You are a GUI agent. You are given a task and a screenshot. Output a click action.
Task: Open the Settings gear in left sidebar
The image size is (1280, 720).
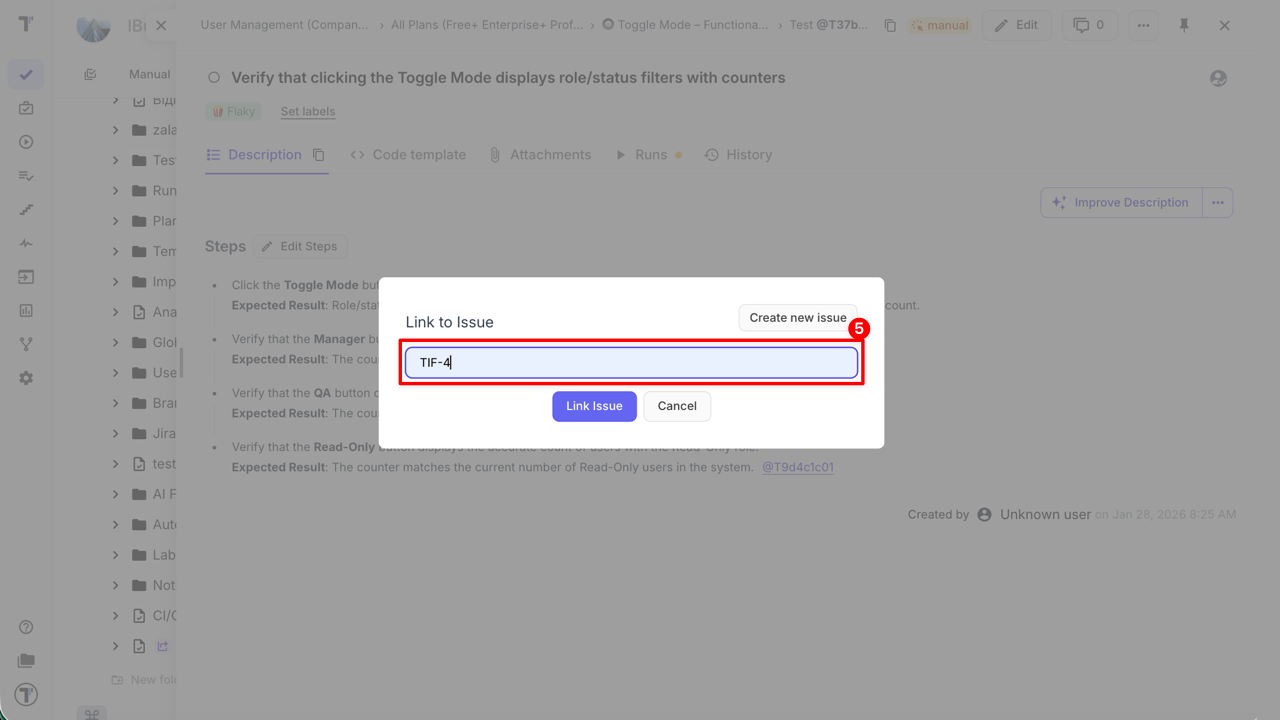(26, 377)
